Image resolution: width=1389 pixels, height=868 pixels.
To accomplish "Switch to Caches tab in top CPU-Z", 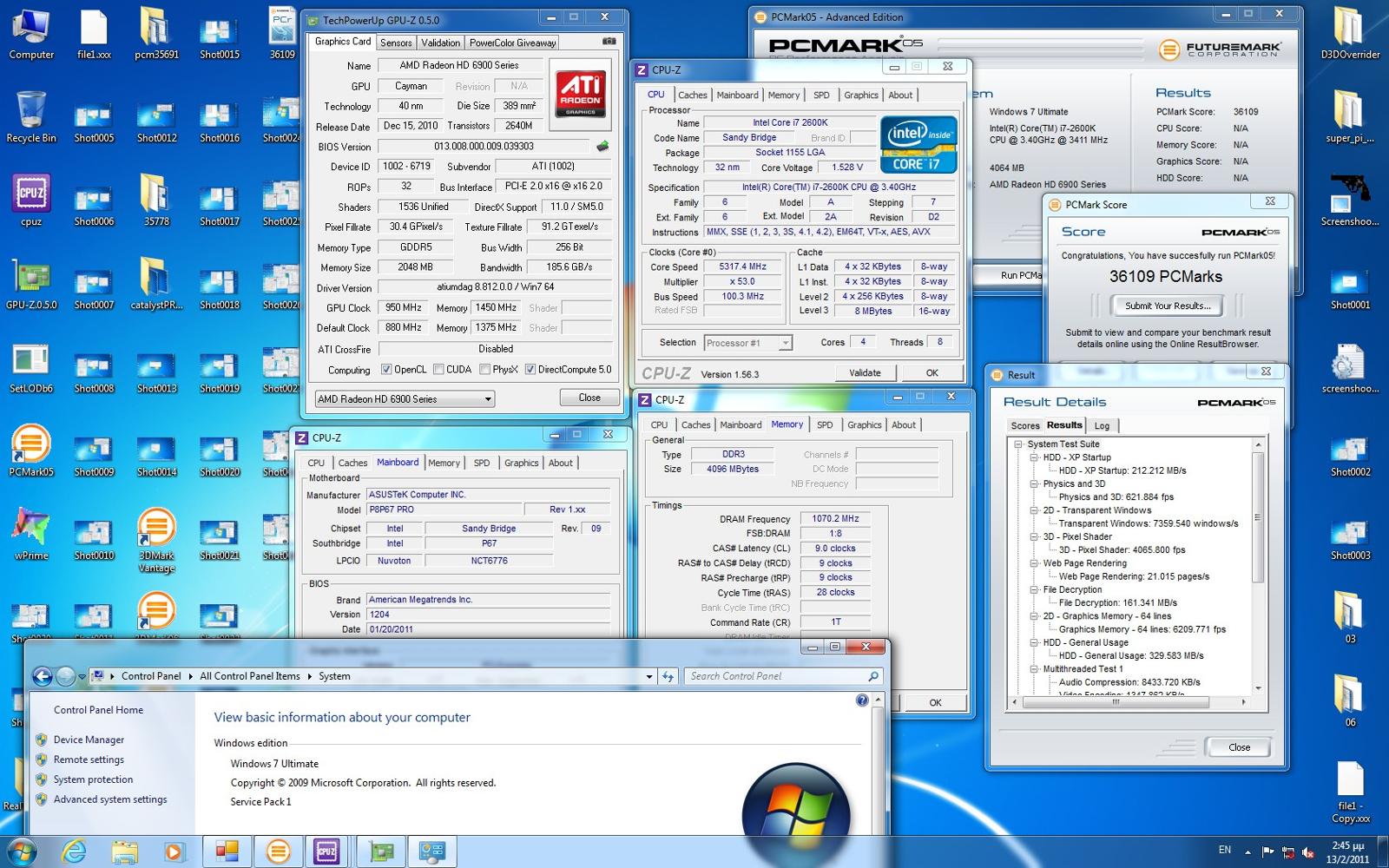I will (x=693, y=95).
